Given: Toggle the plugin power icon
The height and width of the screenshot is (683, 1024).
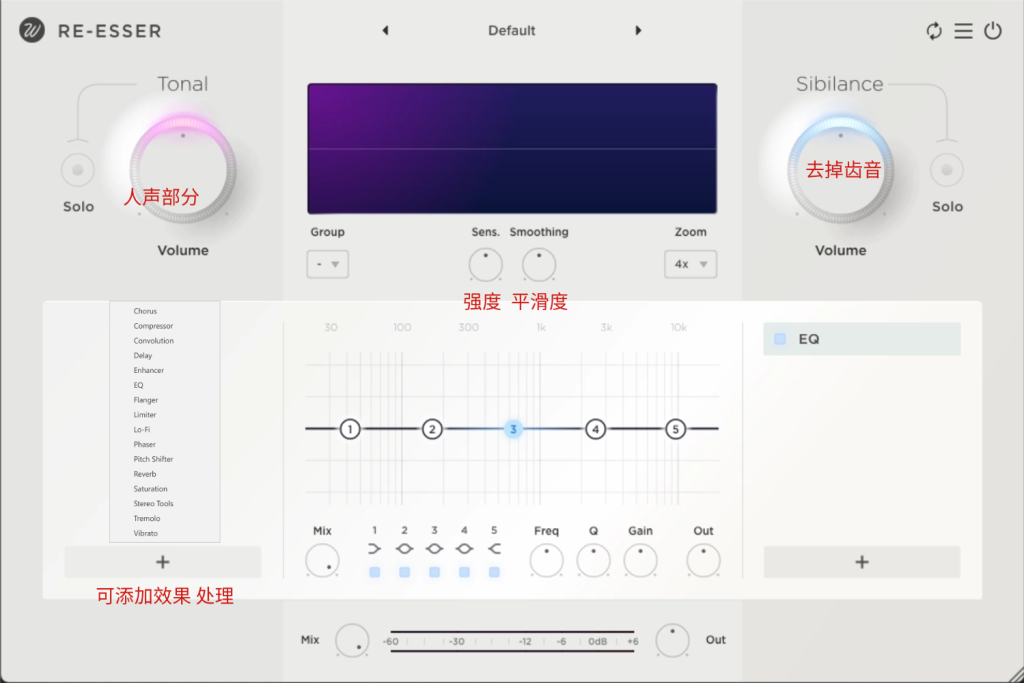Looking at the screenshot, I should 993,31.
